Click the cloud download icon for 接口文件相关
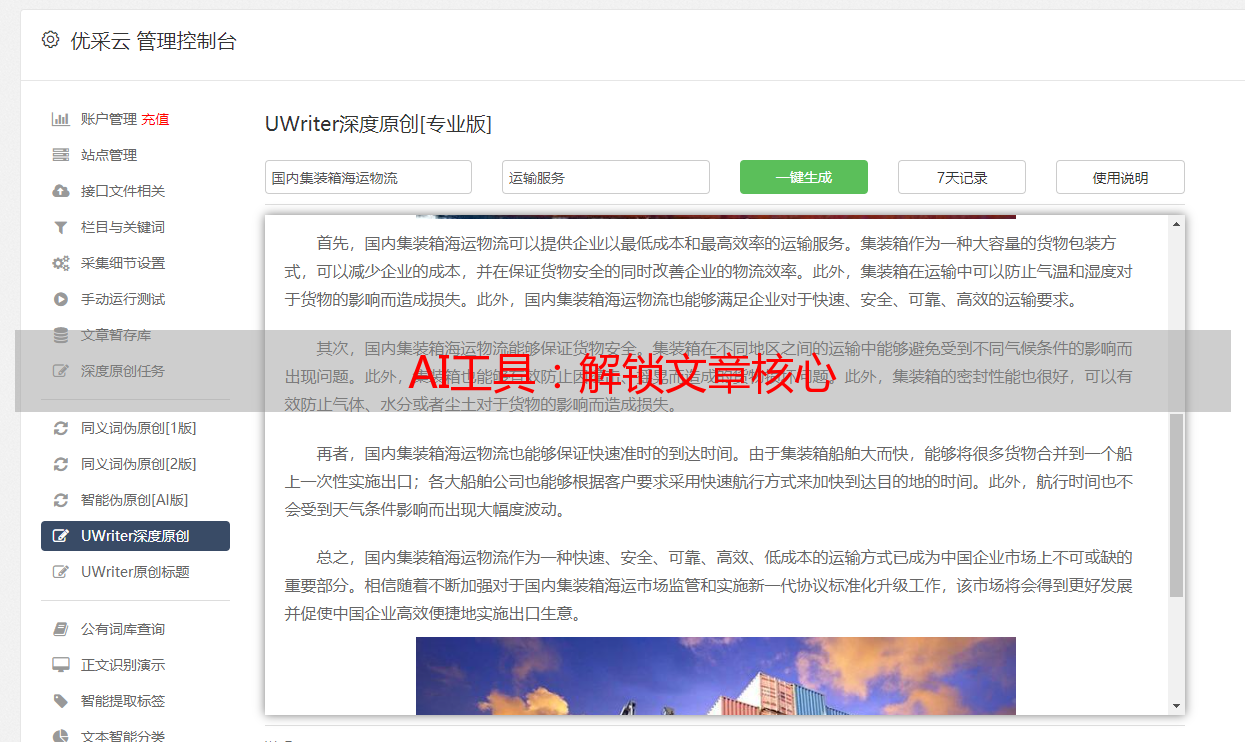Screen dimensions: 1245x742 (61, 191)
